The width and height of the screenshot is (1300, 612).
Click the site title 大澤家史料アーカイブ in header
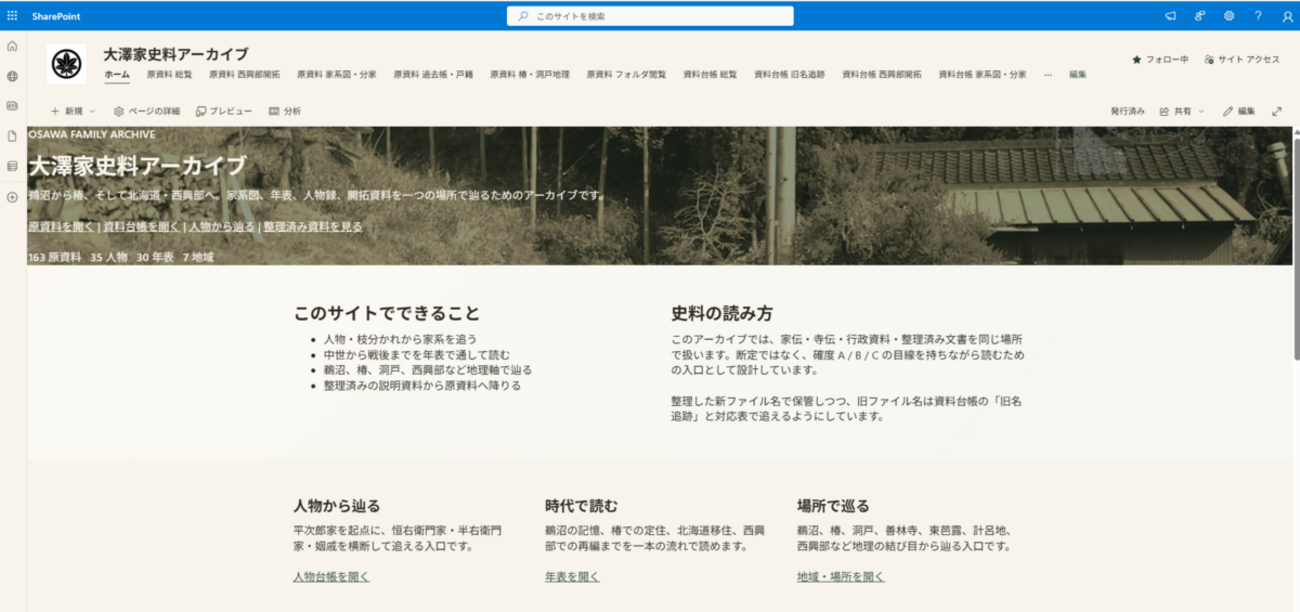pos(176,54)
